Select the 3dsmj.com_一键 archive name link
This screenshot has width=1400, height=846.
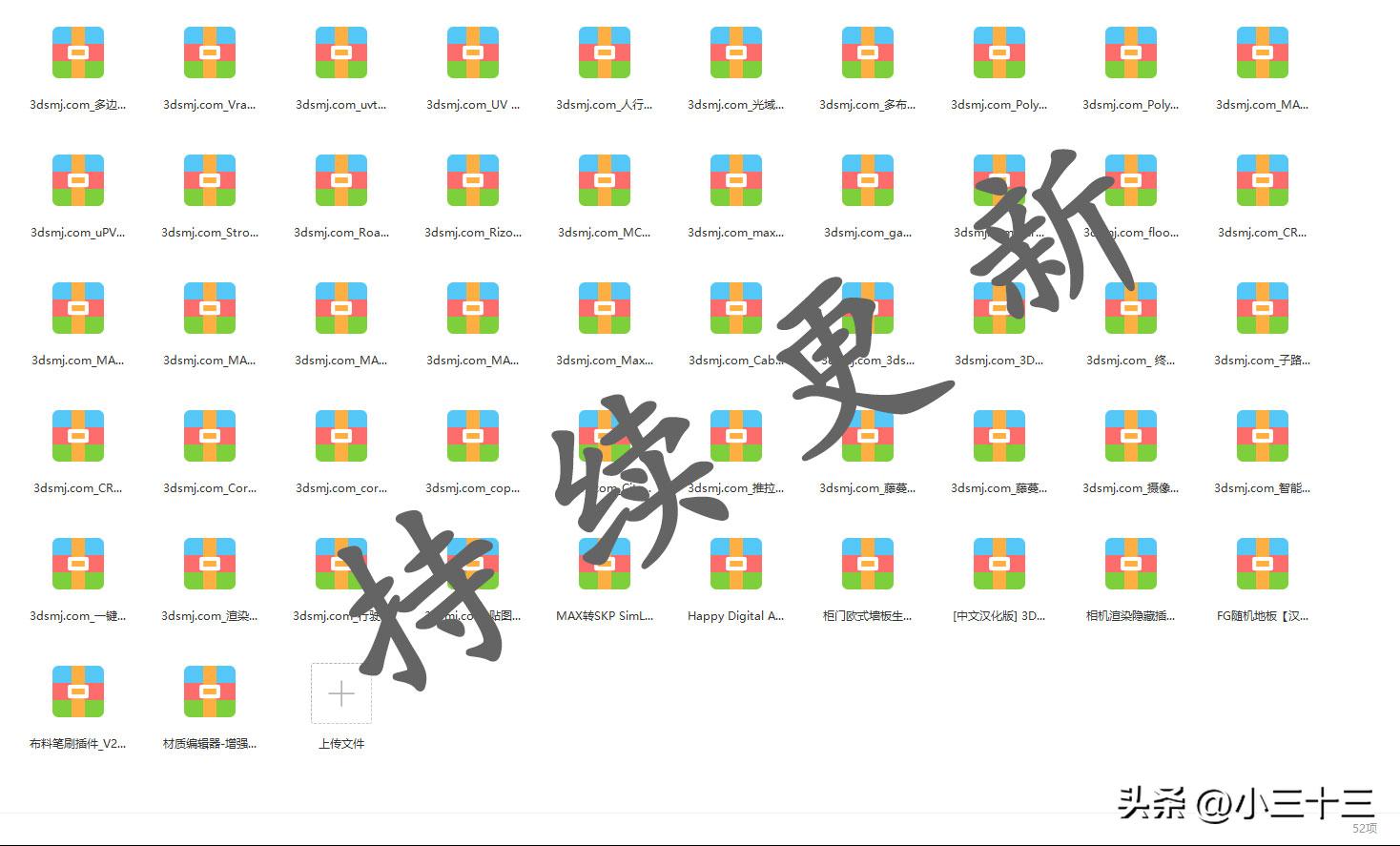[77, 616]
